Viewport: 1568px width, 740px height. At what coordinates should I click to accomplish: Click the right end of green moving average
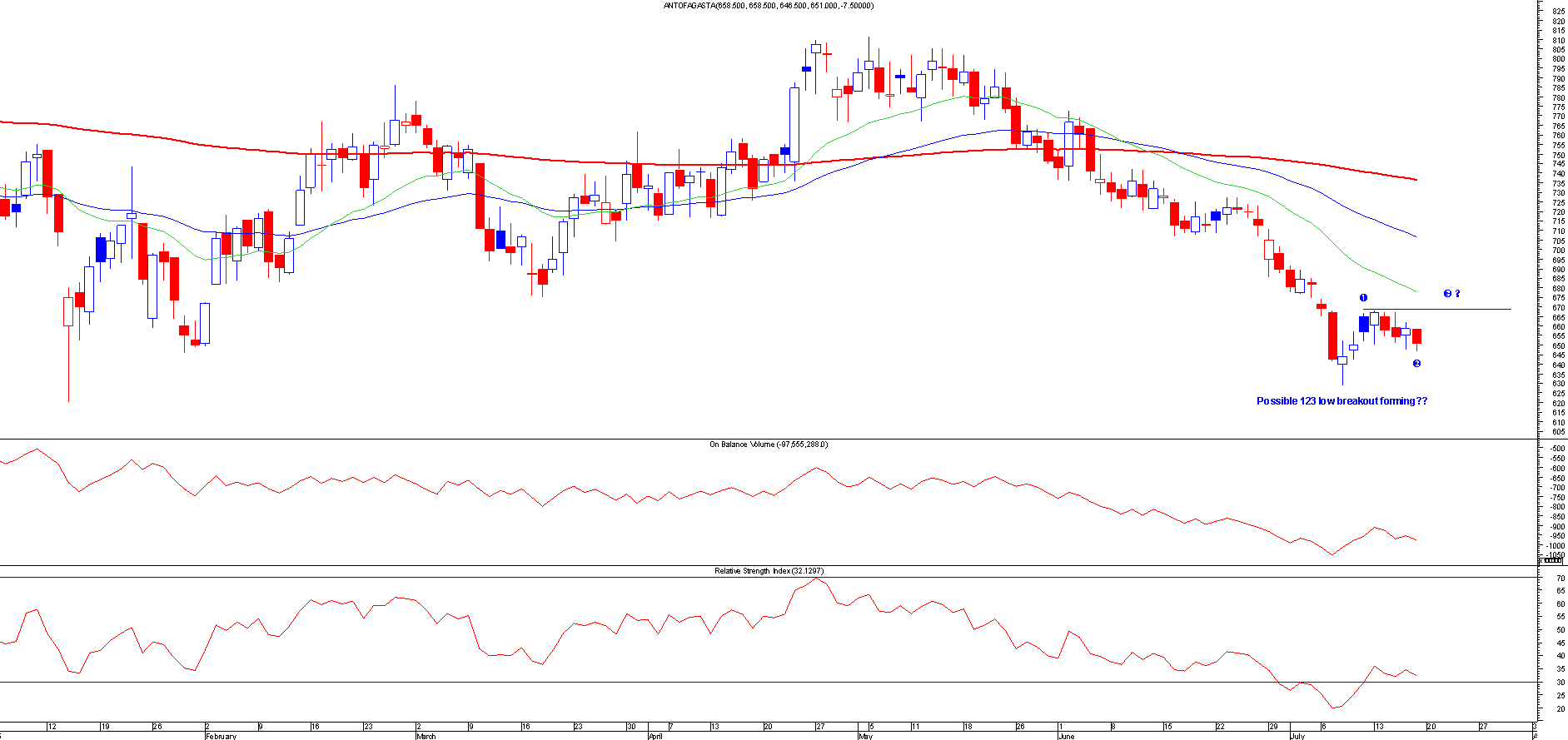(1415, 291)
